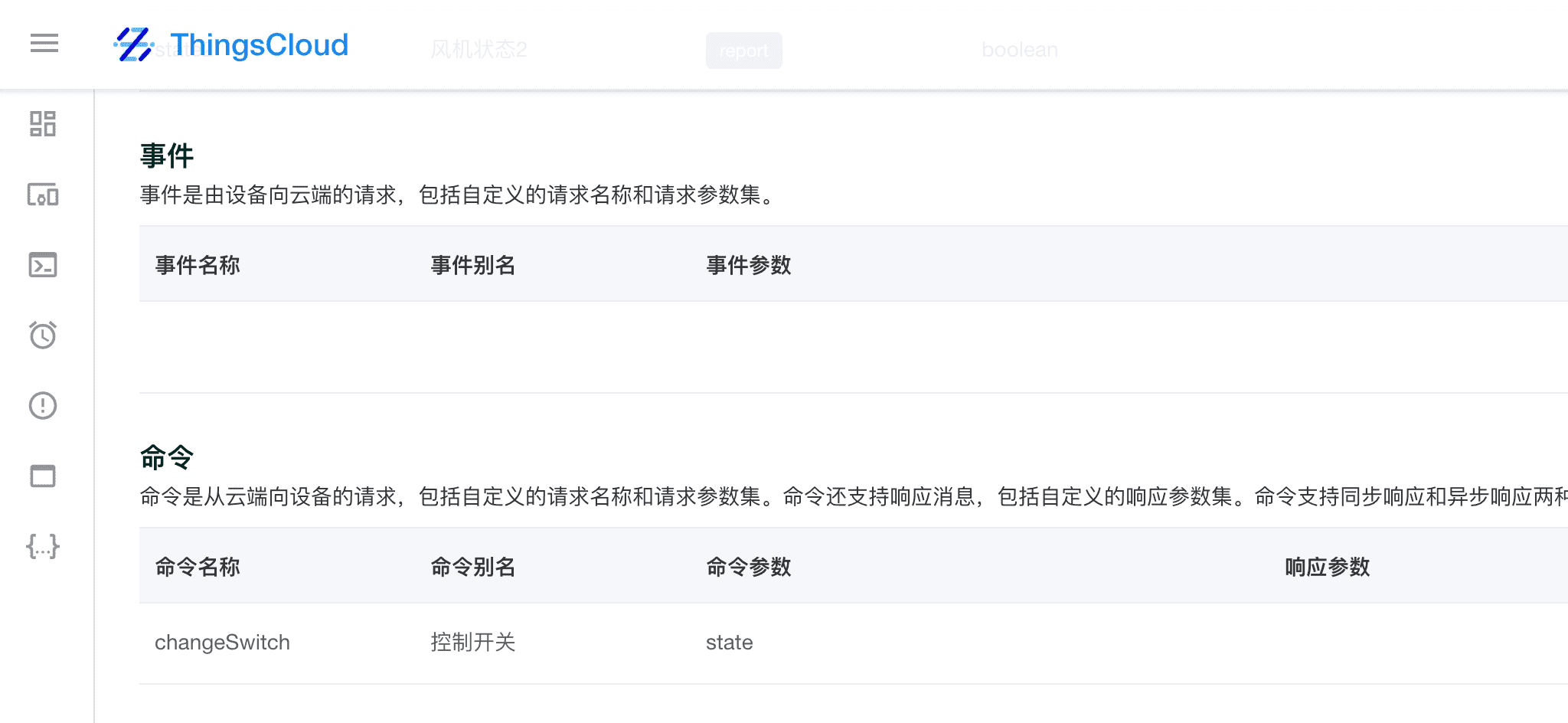Open the alerts exclamation icon
The image size is (1568, 723).
(43, 406)
